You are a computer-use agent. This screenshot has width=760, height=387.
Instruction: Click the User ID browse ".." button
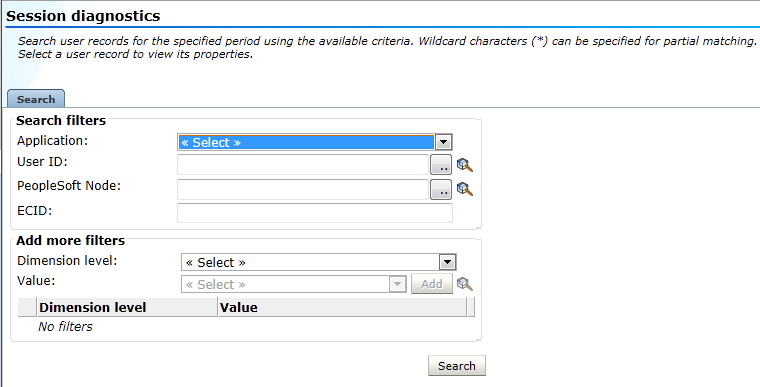point(441,165)
